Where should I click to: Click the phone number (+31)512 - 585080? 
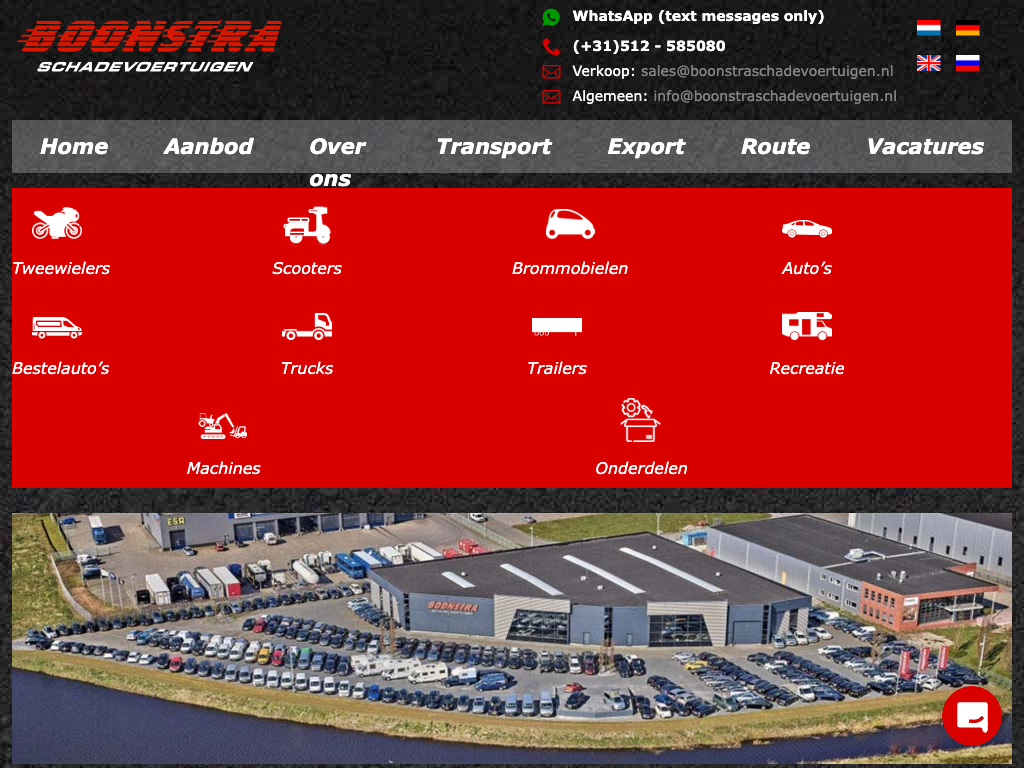tap(648, 46)
